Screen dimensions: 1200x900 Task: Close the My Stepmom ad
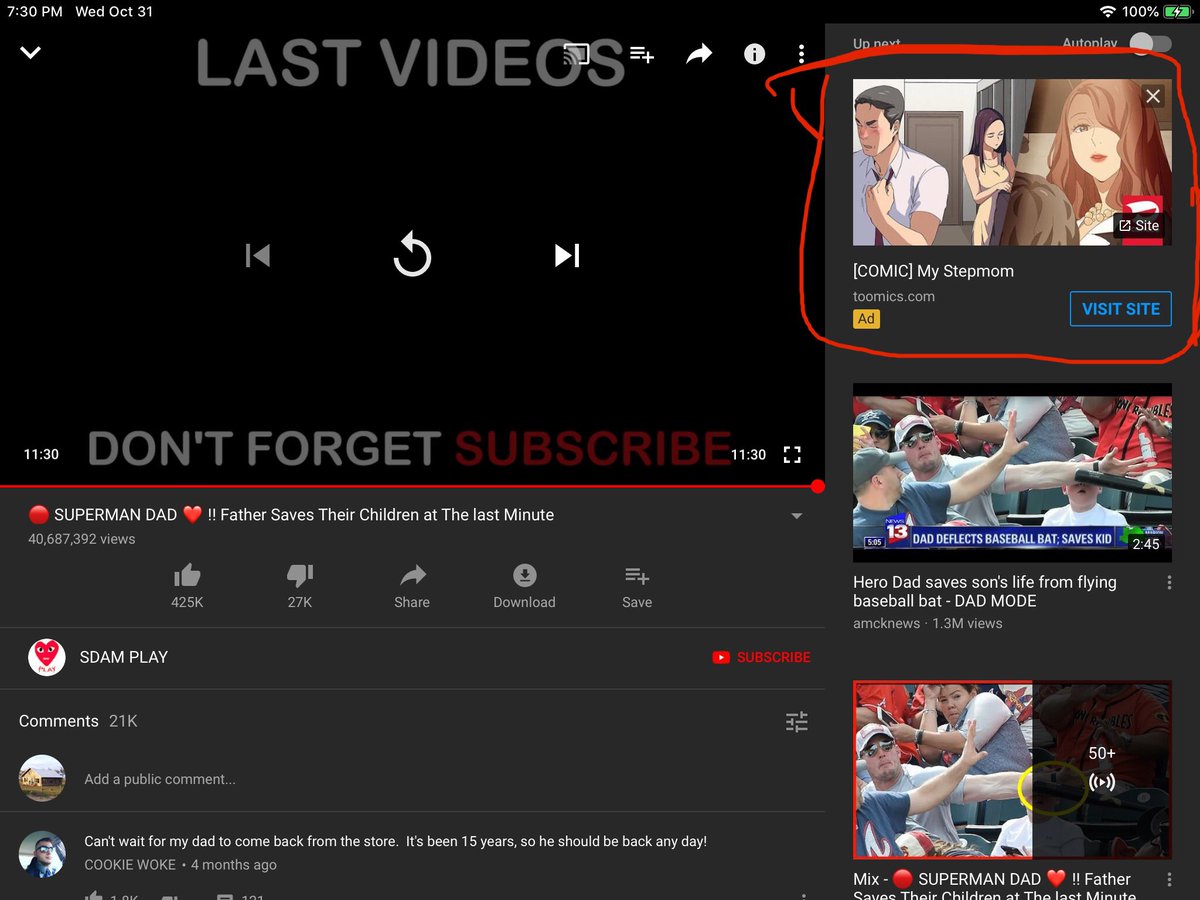click(1153, 96)
